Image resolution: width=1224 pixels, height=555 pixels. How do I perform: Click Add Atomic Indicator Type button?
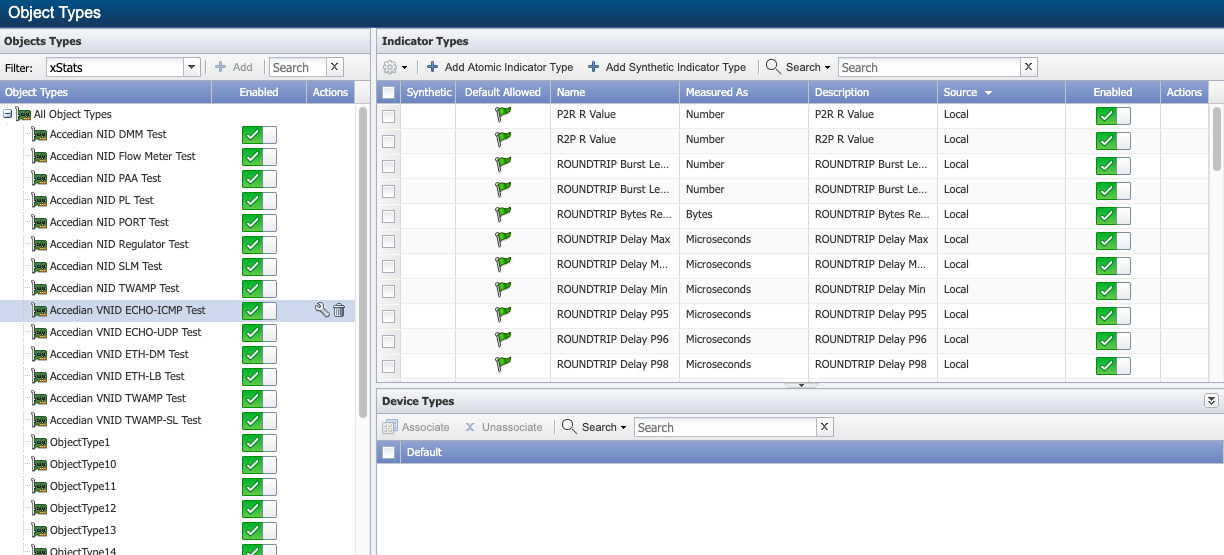click(500, 67)
